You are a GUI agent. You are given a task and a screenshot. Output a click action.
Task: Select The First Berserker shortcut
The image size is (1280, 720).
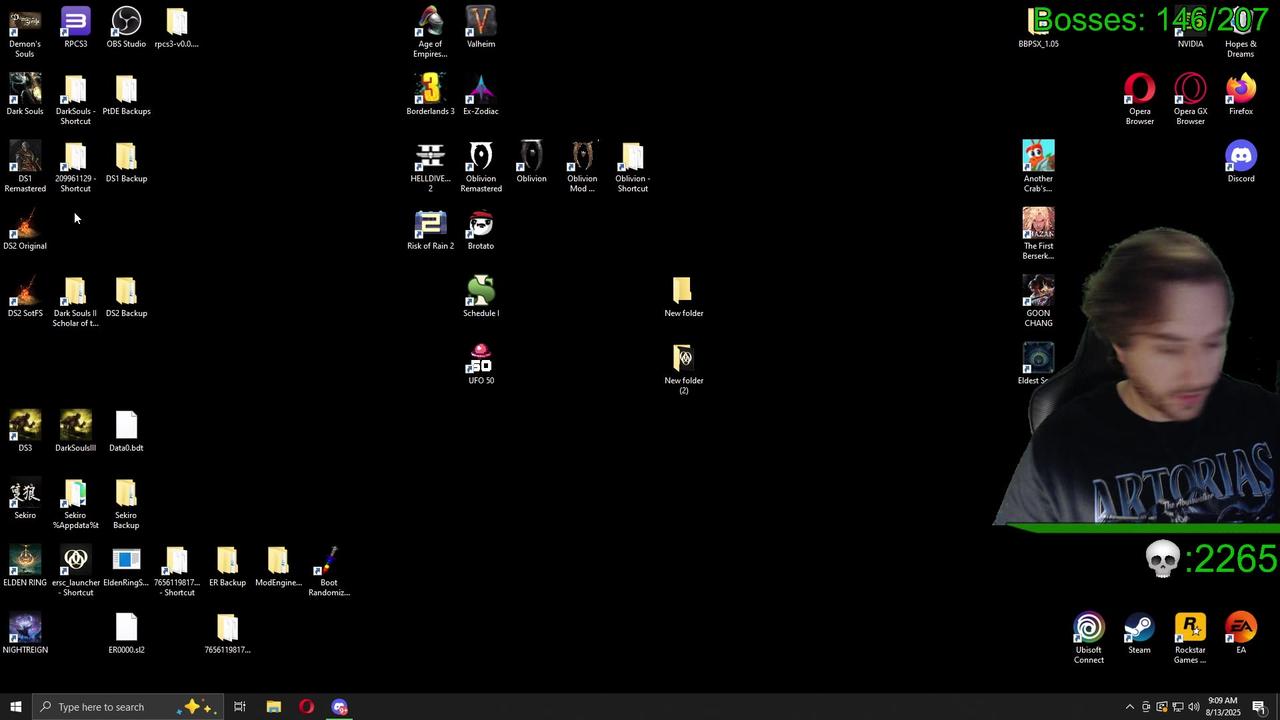tap(1038, 234)
